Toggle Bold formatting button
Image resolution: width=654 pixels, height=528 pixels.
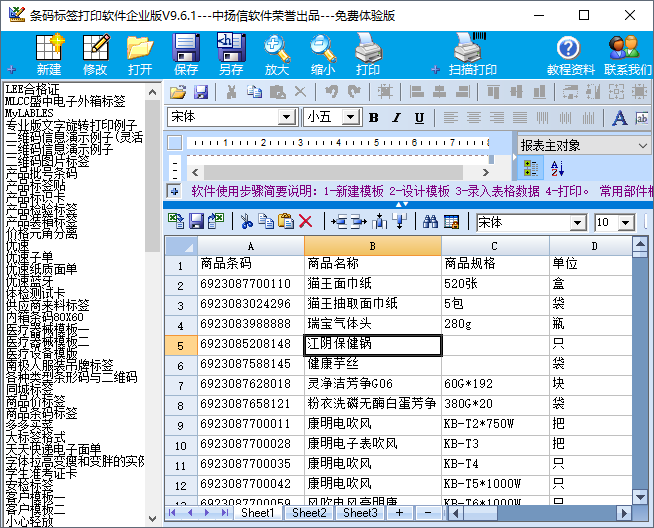374,118
